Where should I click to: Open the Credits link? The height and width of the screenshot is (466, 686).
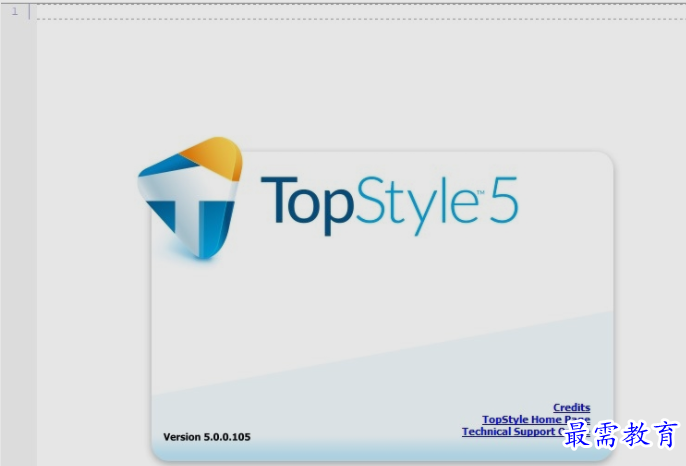[571, 407]
